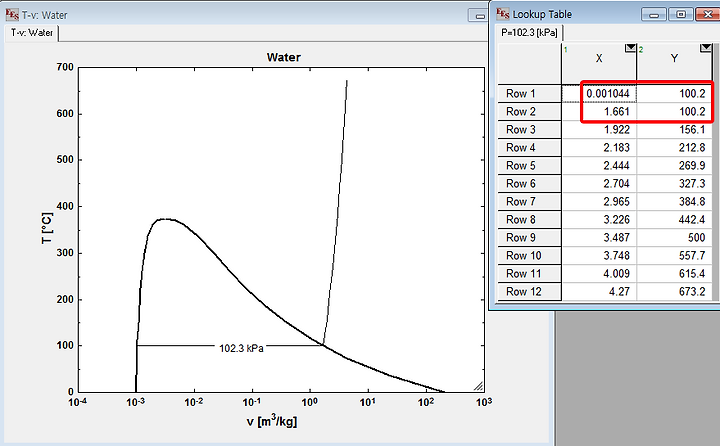Click the cell with value 327.3
Viewport: 720px width, 446px height.
pos(675,183)
